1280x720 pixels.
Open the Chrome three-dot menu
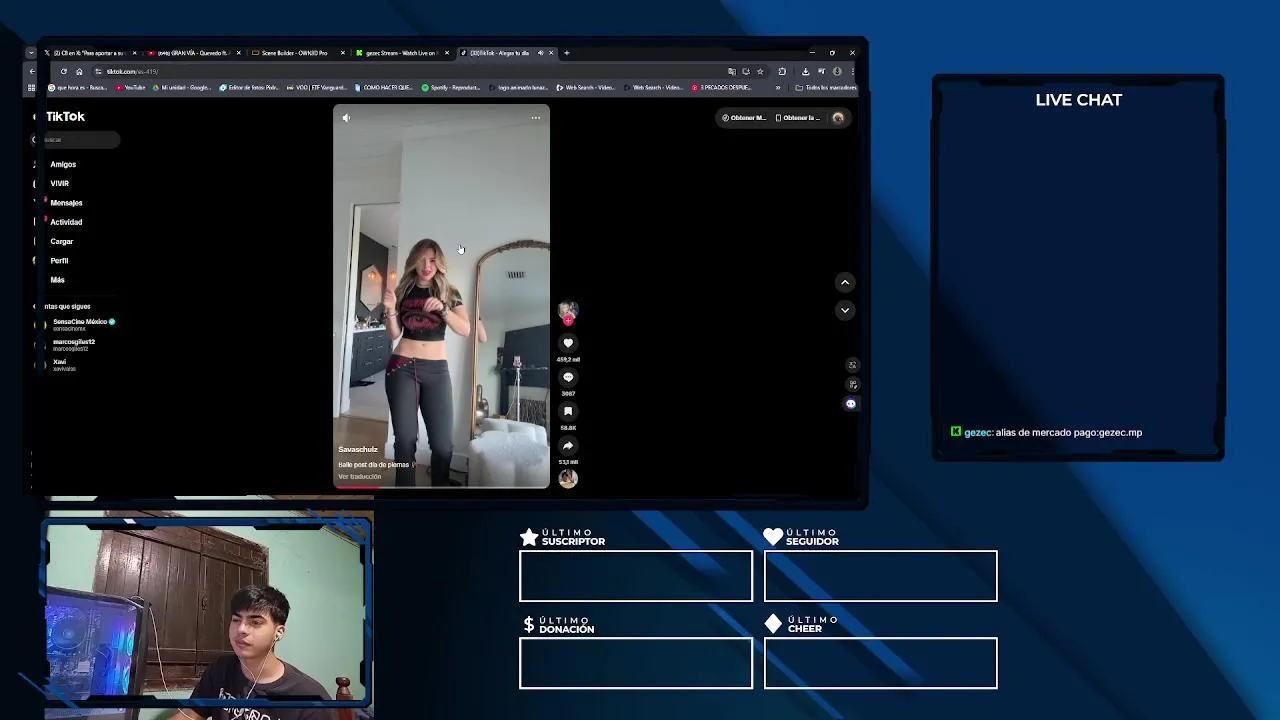852,71
